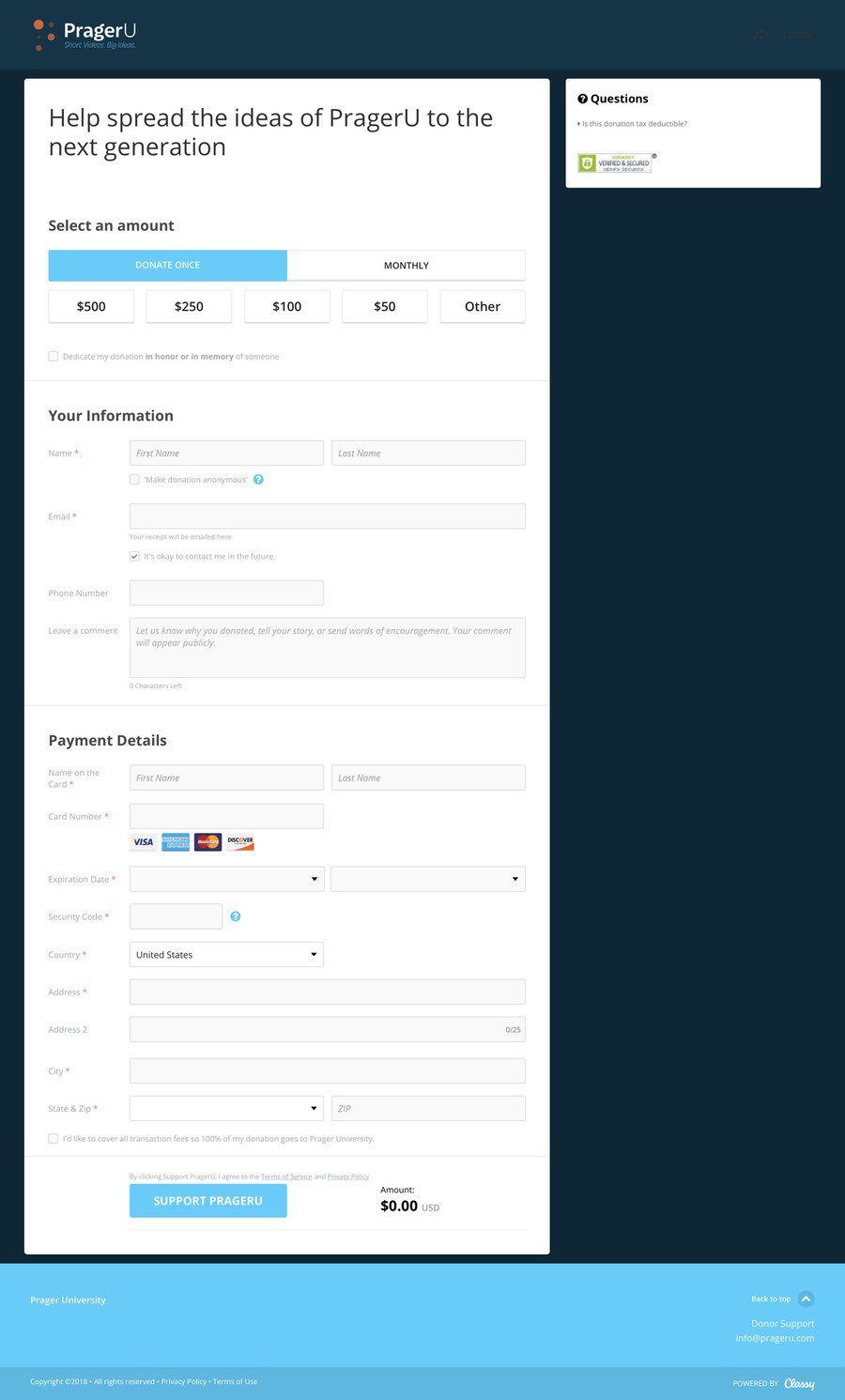
Task: Check the cover all transaction fees checkbox
Action: [54, 1138]
